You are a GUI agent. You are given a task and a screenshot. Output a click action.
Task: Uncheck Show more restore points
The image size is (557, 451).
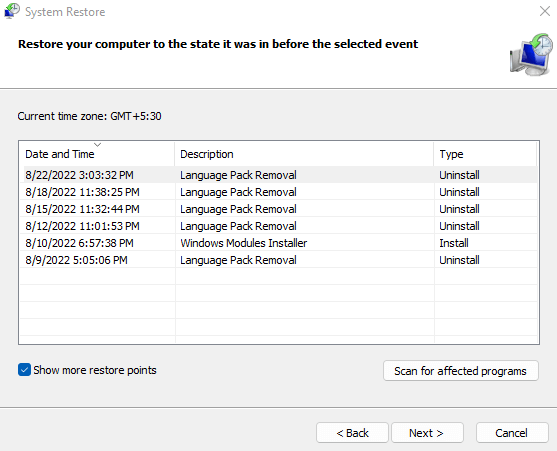[24, 370]
